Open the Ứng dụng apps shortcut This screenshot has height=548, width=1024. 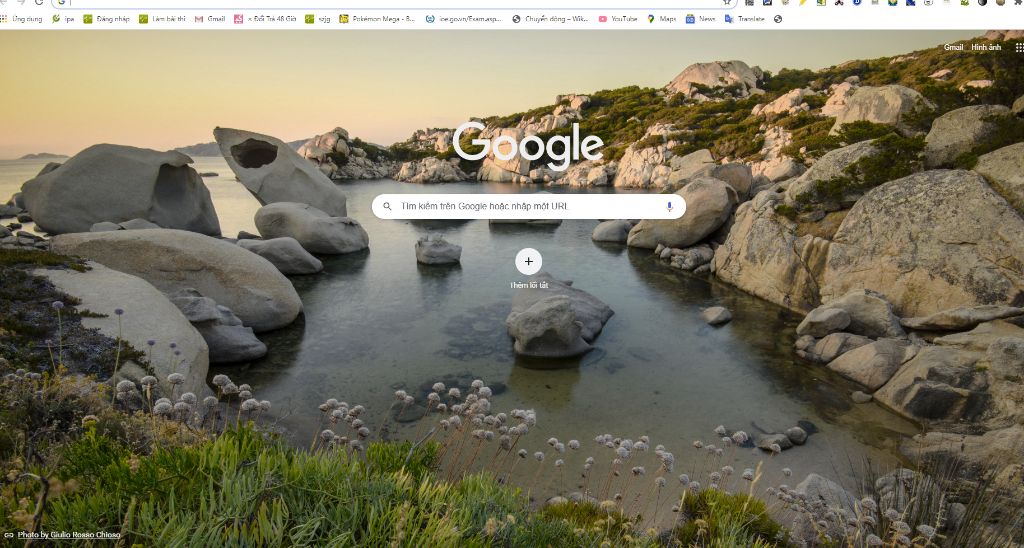point(21,19)
